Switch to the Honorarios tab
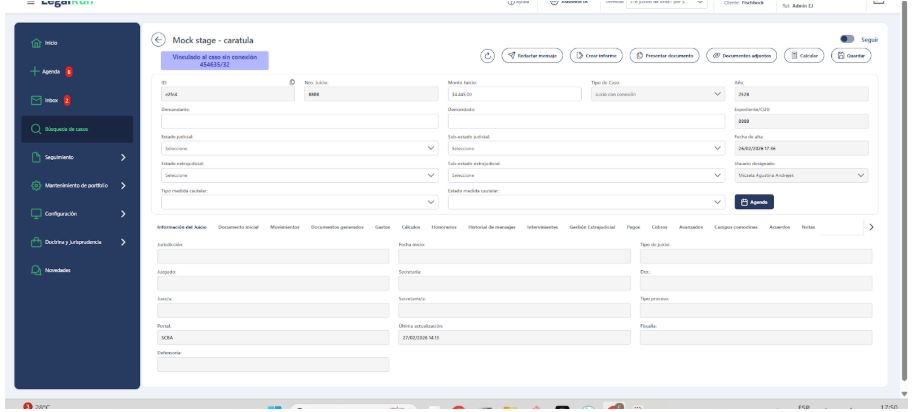The width and height of the screenshot is (913, 412). click(430, 227)
